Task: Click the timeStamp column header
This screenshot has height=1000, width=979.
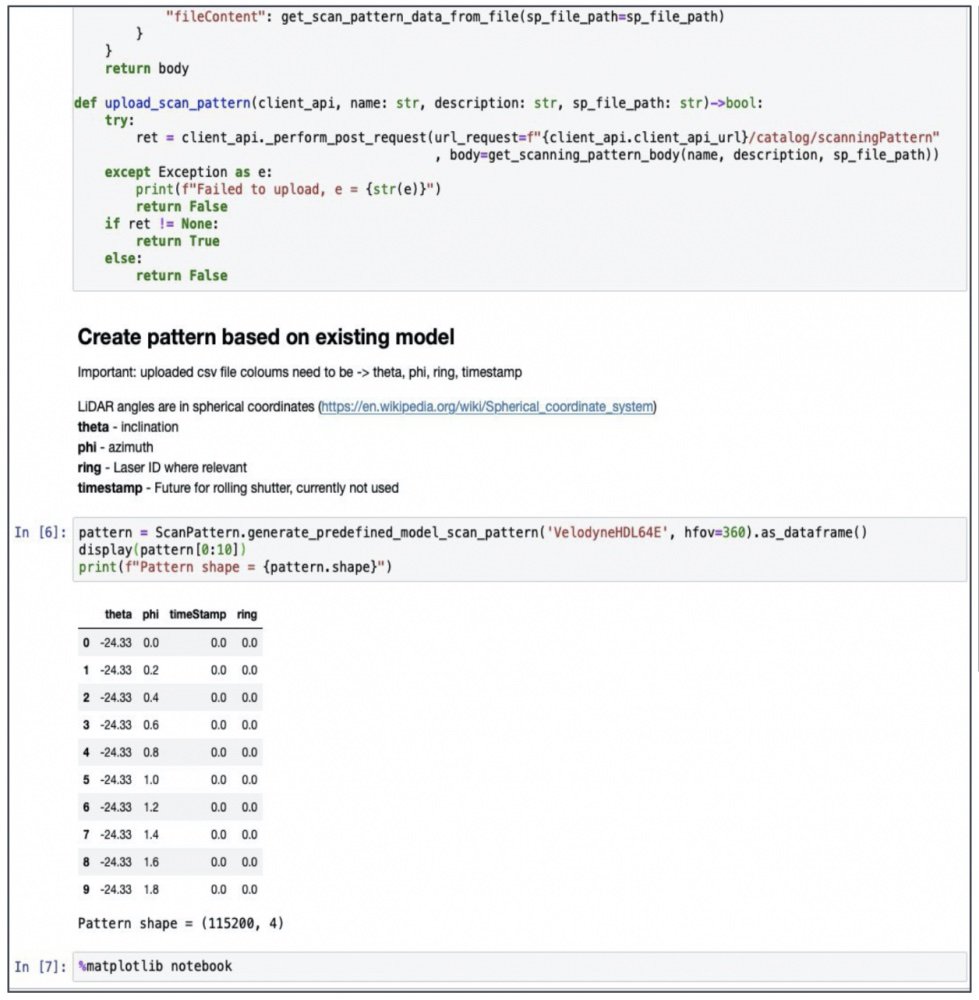Action: [198, 614]
